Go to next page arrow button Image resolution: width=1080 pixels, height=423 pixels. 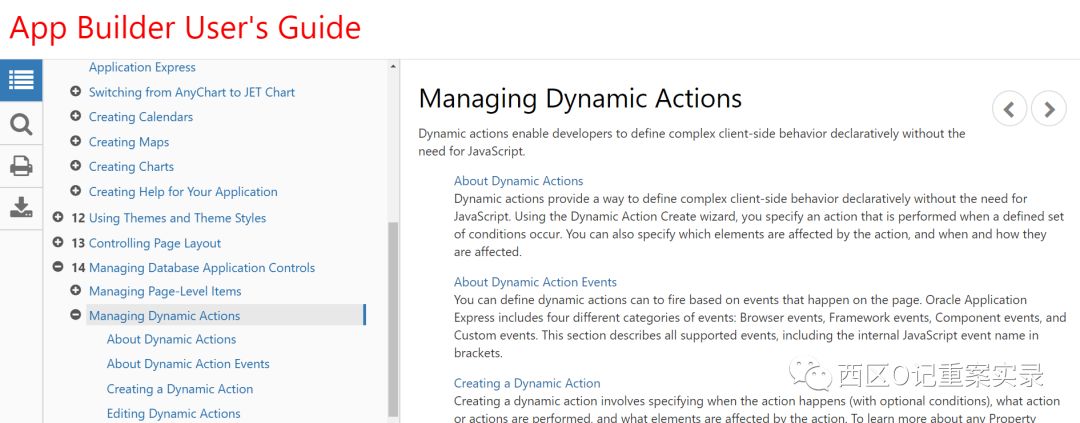click(x=1048, y=109)
